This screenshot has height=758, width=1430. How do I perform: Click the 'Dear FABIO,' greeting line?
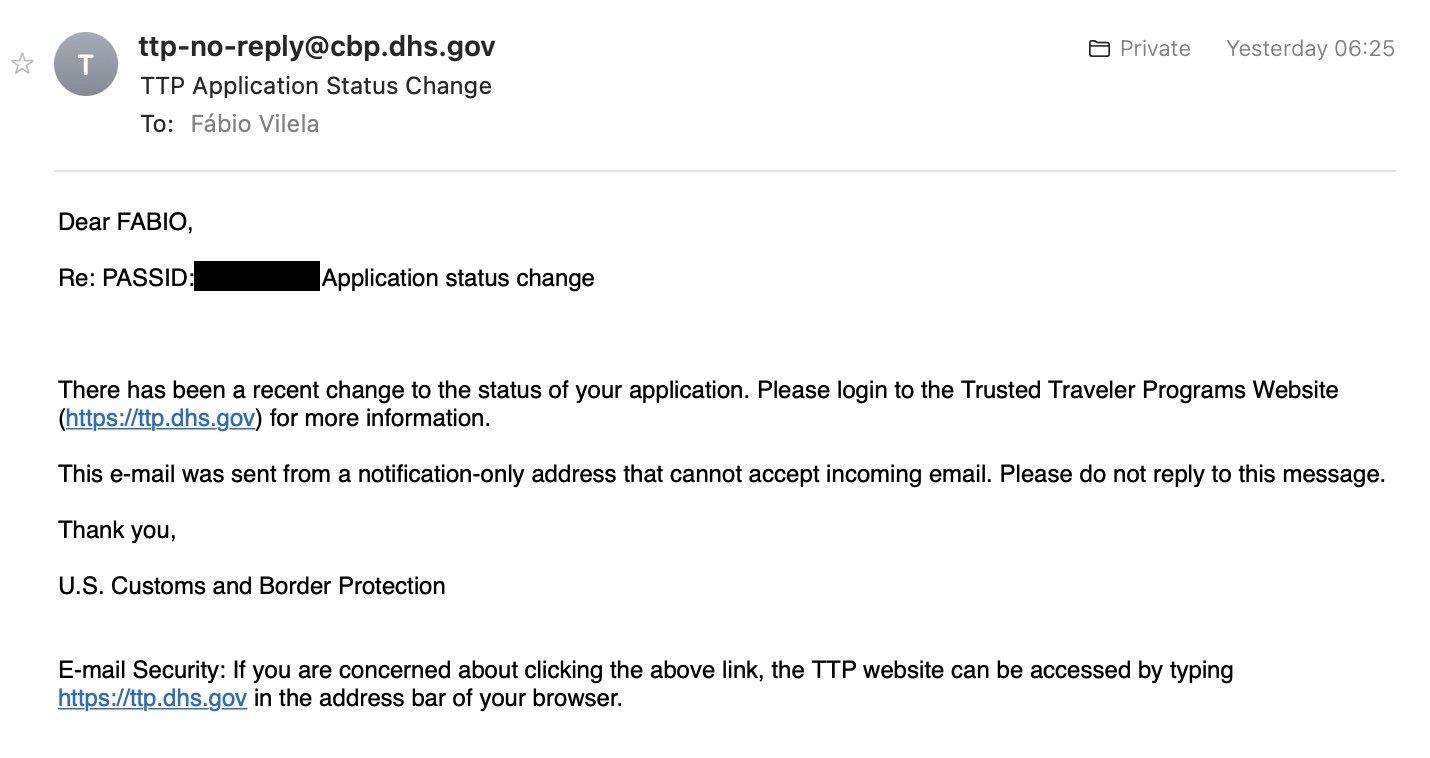(x=126, y=222)
